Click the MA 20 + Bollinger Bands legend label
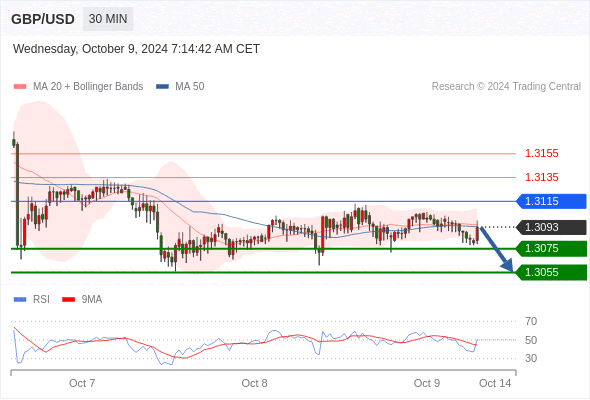 point(88,87)
